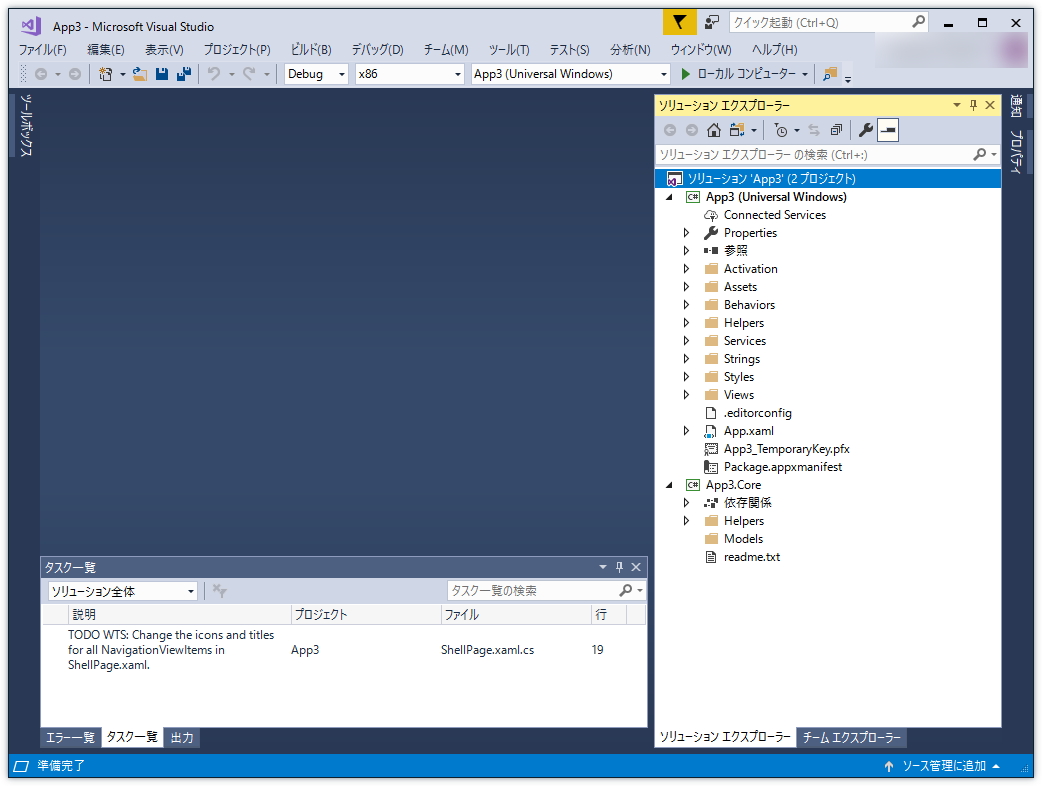The height and width of the screenshot is (786, 1042).
Task: Select Connected Services item
Action: point(774,215)
